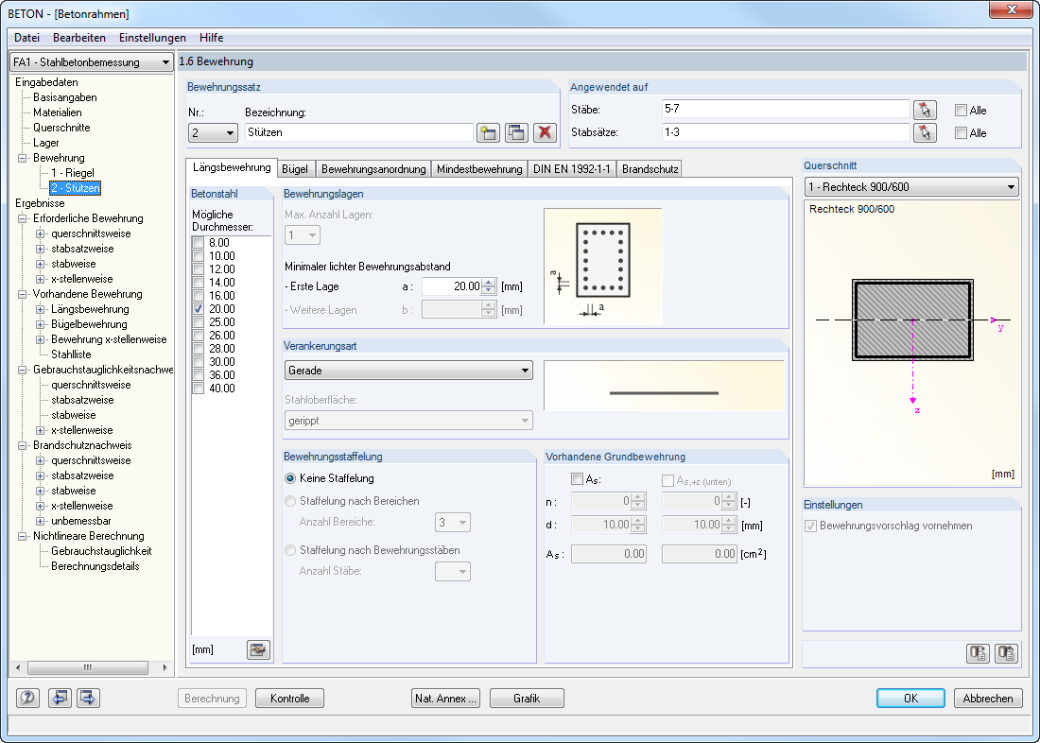Open the Einstellungen menu
Viewport: 1040px width, 743px height.
tap(153, 38)
